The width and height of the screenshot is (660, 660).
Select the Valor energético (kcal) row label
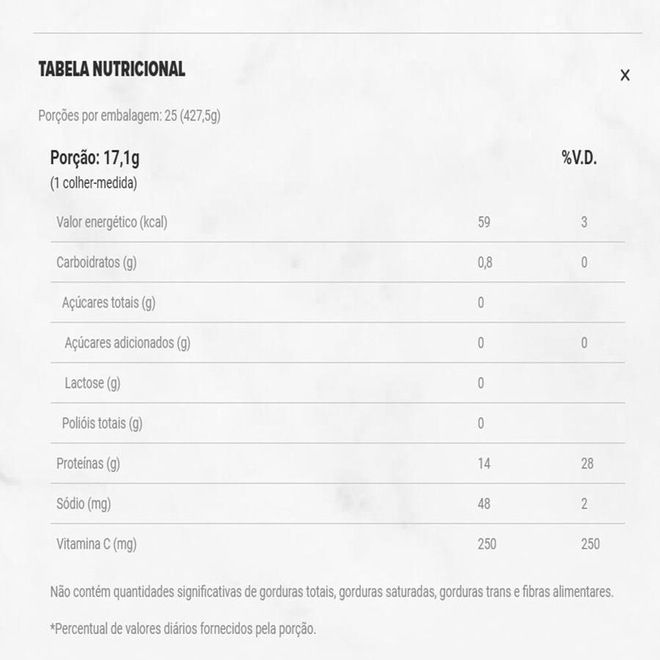pyautogui.click(x=112, y=222)
